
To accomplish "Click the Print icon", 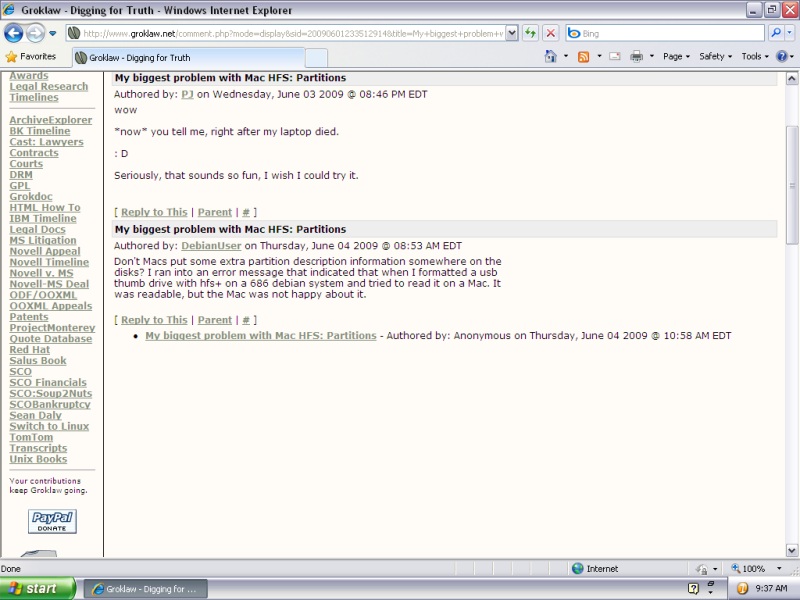I will (636, 56).
